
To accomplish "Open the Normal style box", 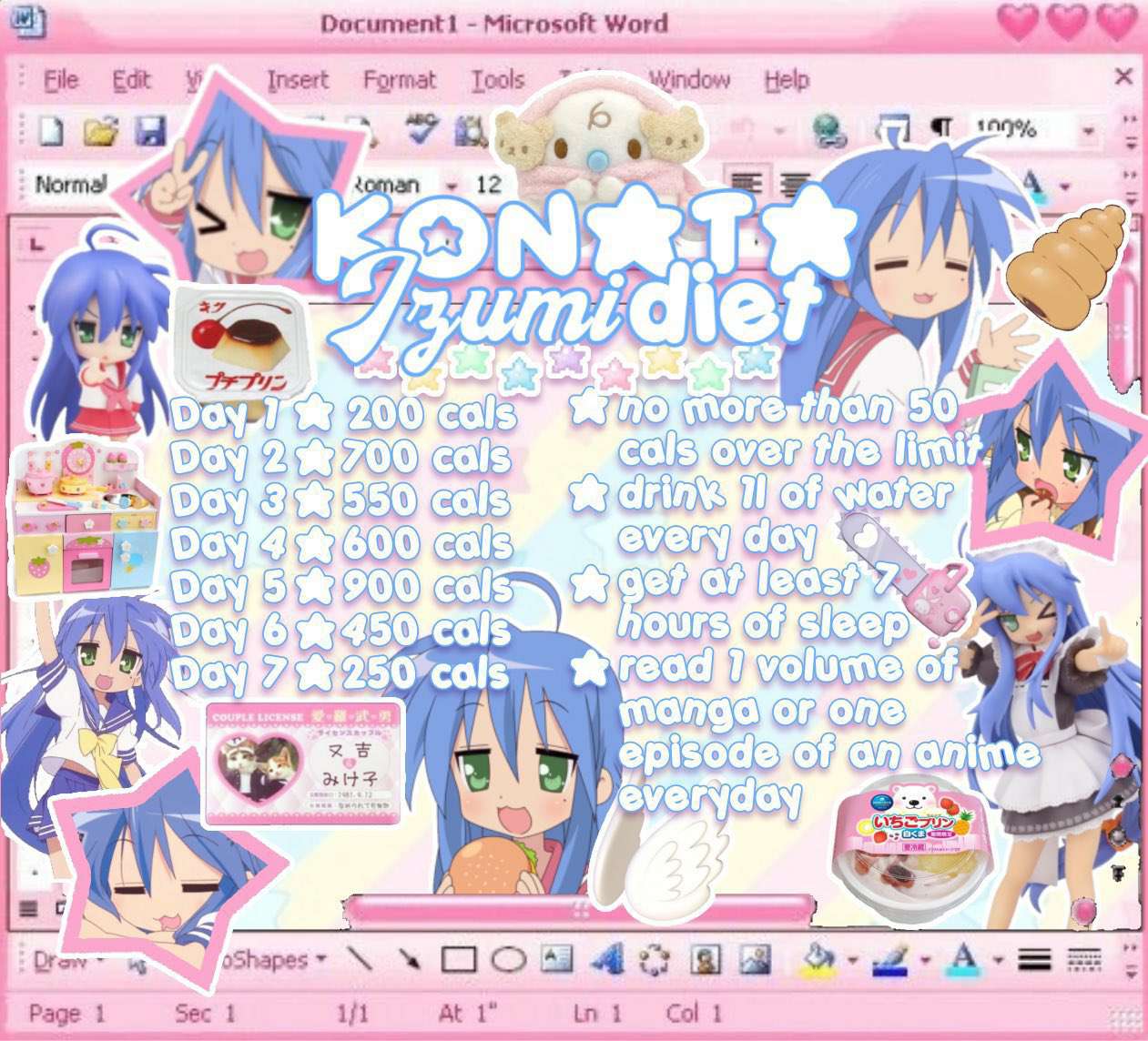I will [70, 185].
